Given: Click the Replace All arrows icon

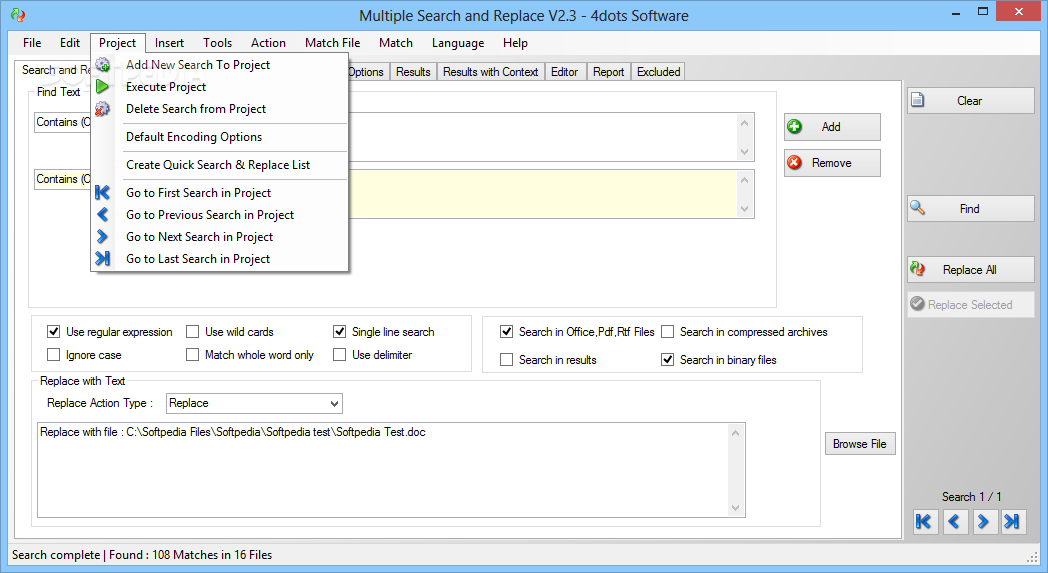Looking at the screenshot, I should (x=918, y=269).
